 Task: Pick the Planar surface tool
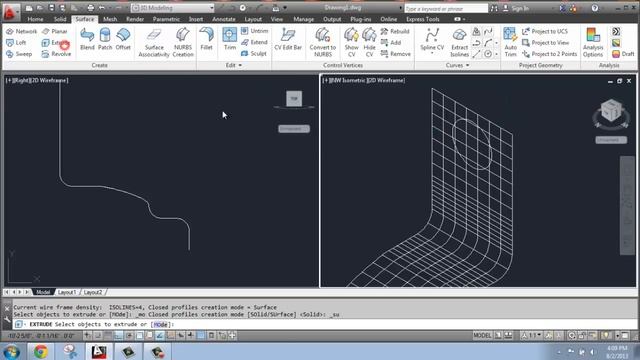point(55,31)
